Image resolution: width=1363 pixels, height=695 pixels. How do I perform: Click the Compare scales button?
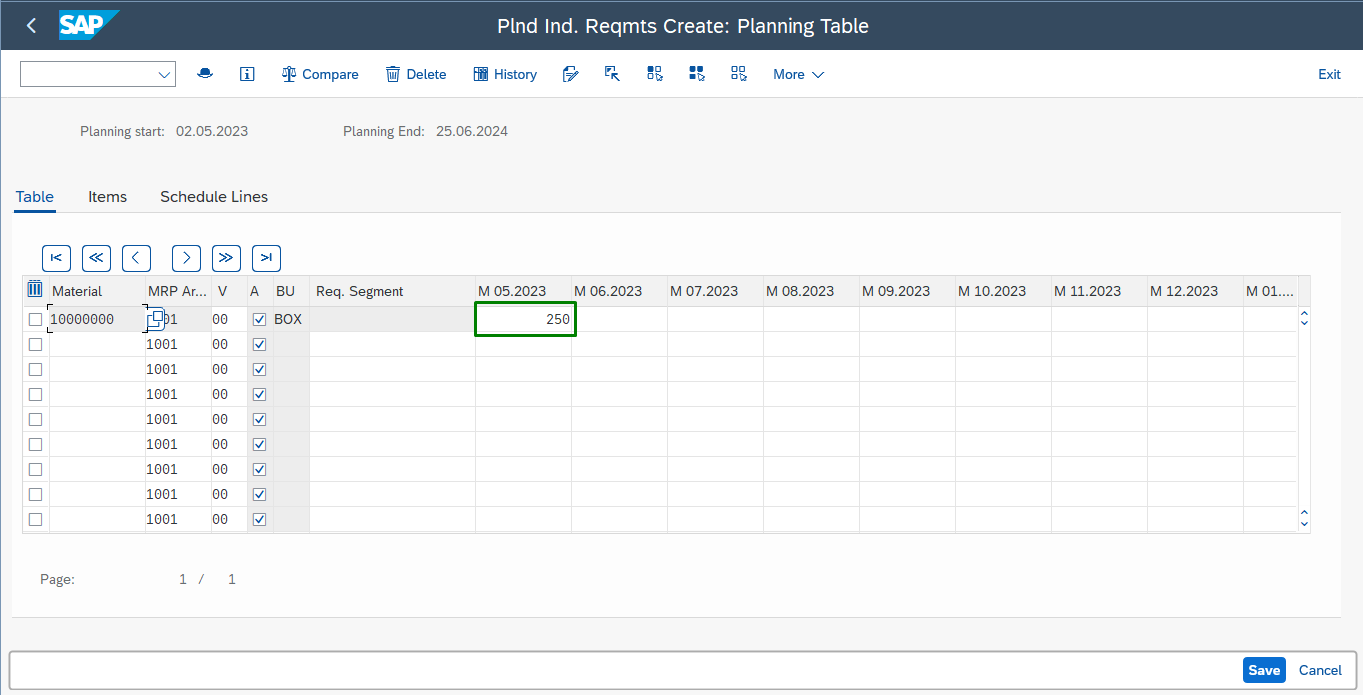(x=320, y=74)
